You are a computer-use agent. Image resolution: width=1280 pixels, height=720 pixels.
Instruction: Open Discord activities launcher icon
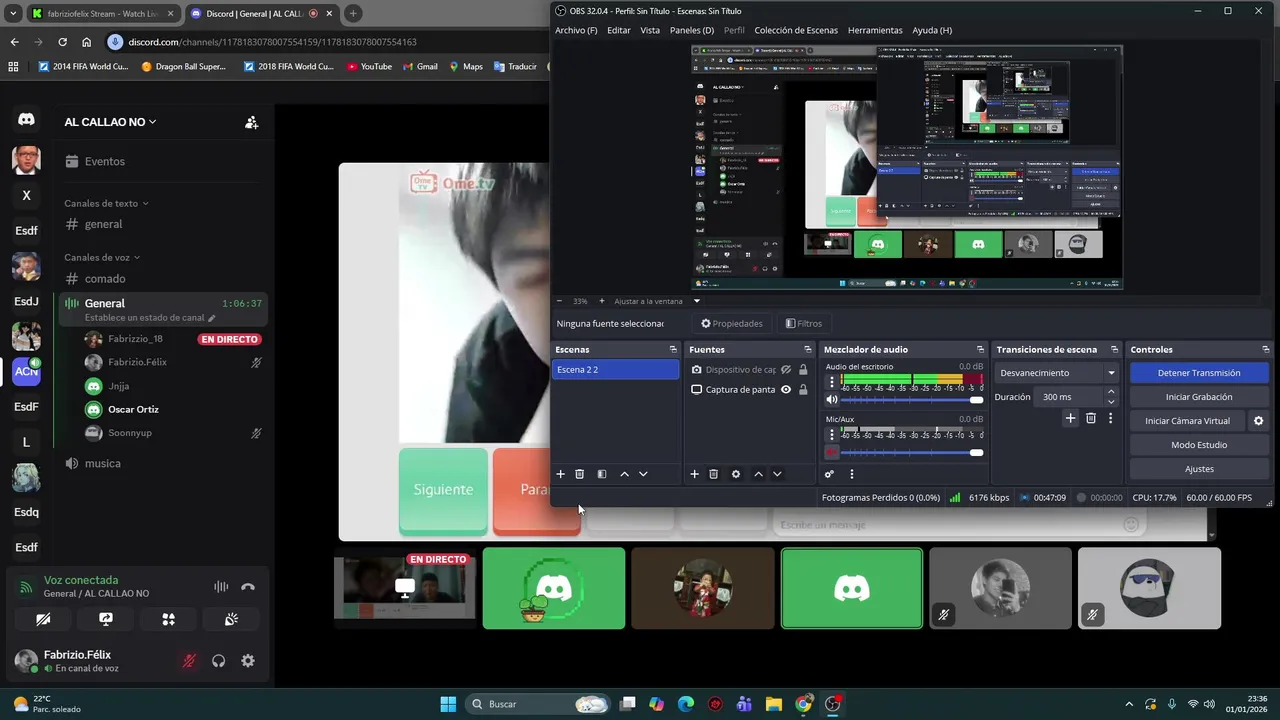point(169,619)
